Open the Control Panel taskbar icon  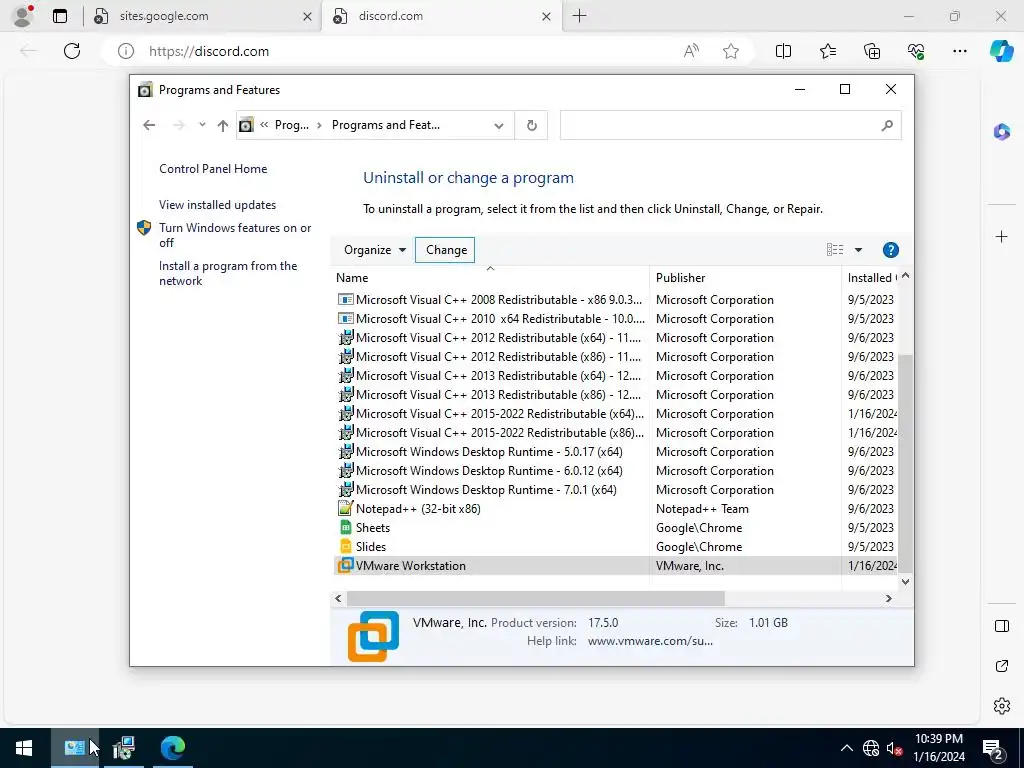click(74, 748)
